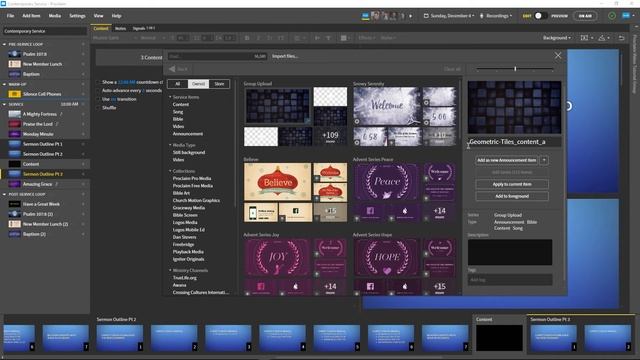Open the Settings menu

(77, 16)
